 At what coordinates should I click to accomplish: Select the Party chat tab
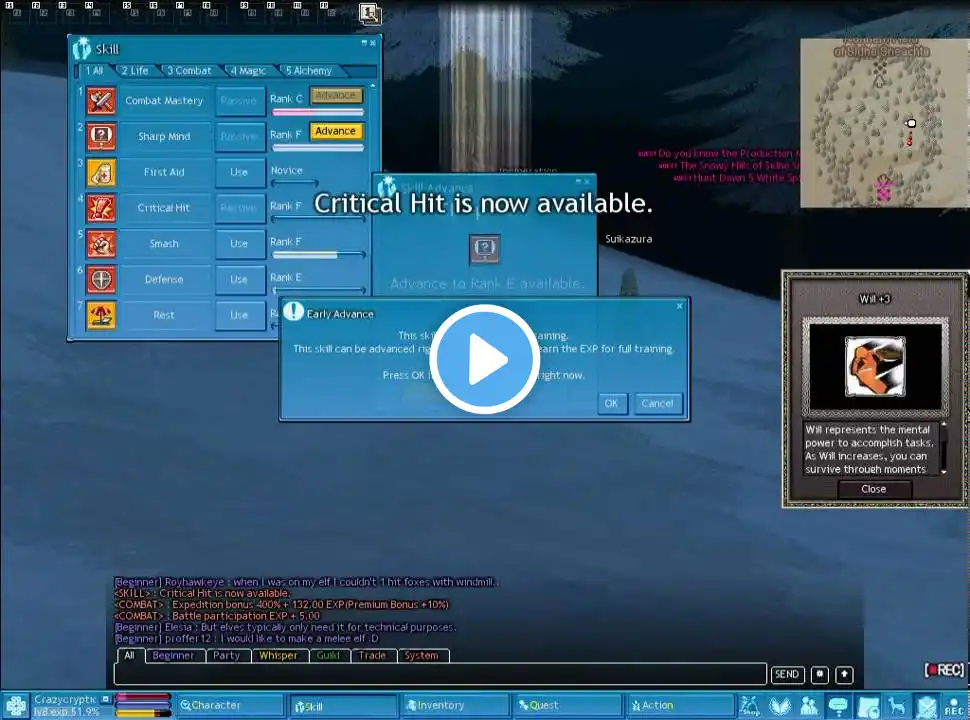click(x=226, y=656)
